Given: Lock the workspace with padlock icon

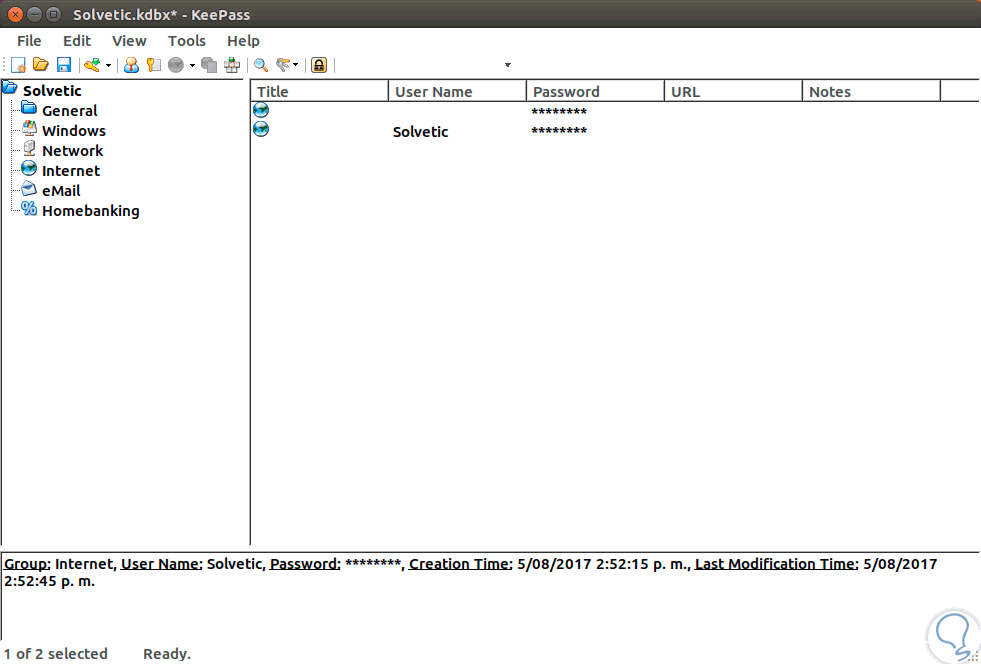Looking at the screenshot, I should point(319,64).
